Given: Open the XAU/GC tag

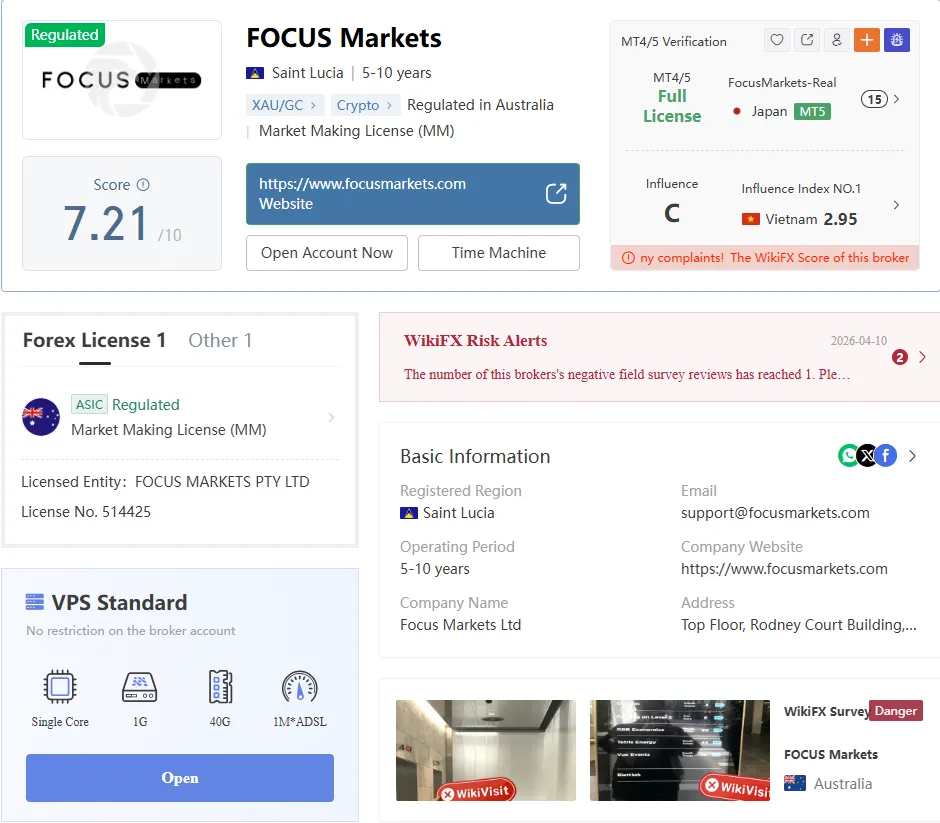Looking at the screenshot, I should point(284,105).
